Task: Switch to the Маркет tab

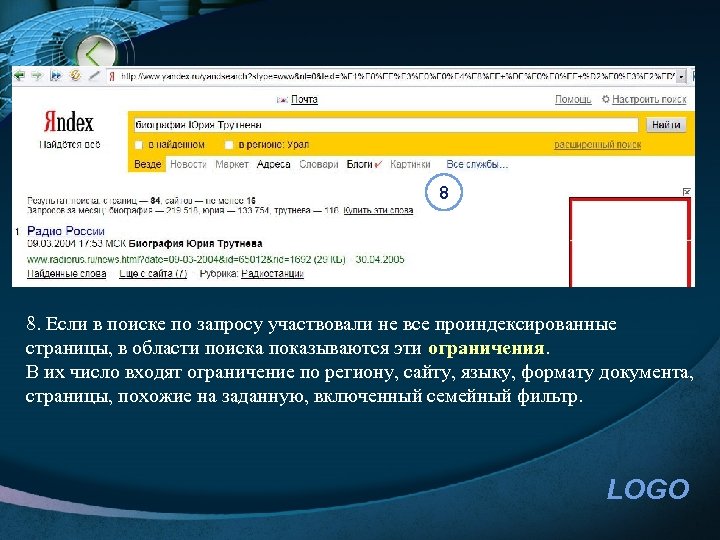Action: pyautogui.click(x=232, y=164)
